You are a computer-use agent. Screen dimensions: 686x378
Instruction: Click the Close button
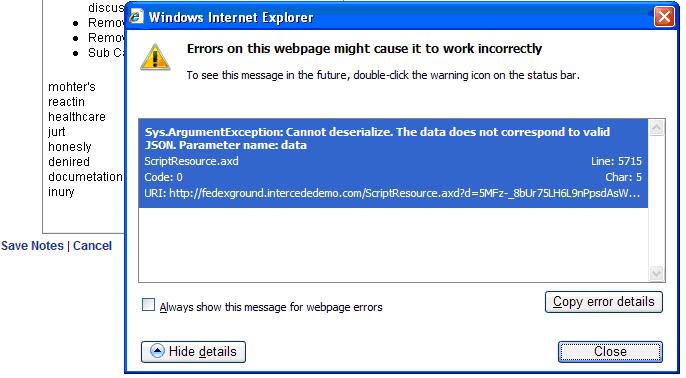pyautogui.click(x=610, y=352)
